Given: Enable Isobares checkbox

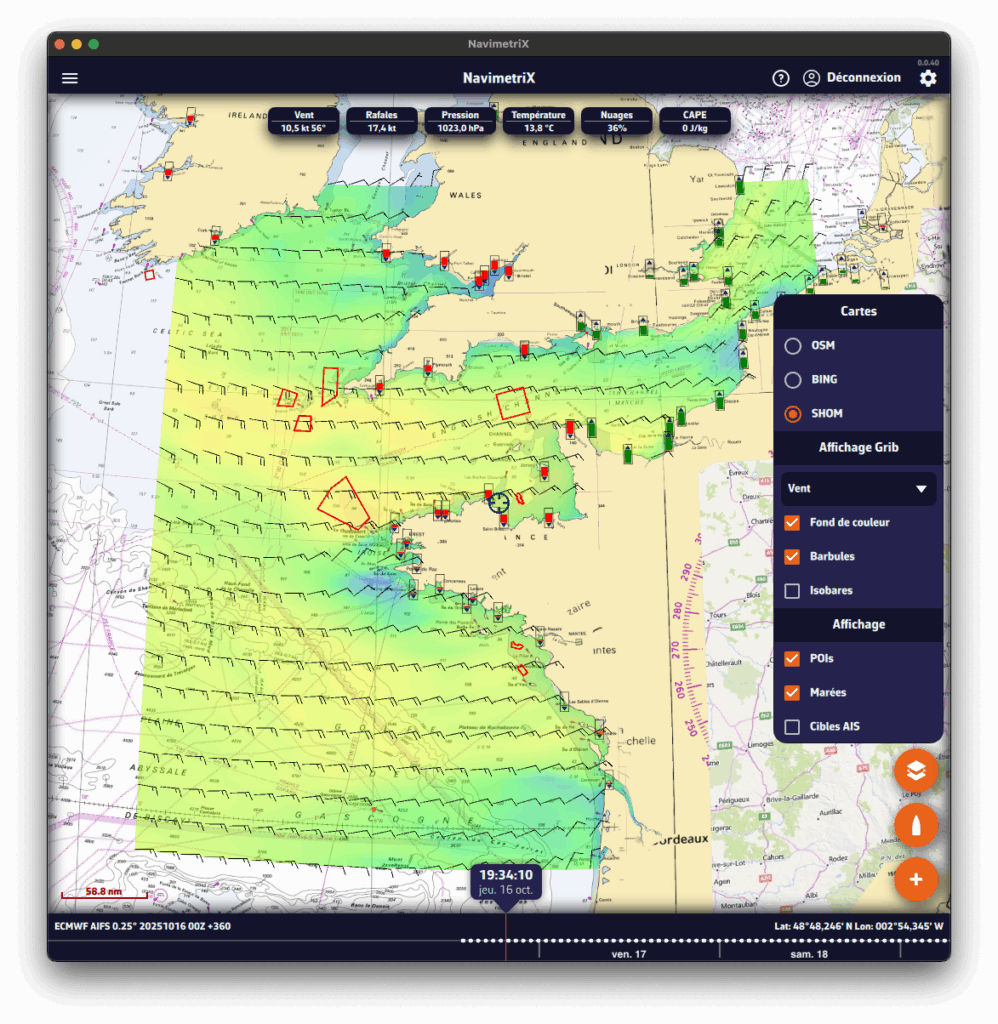Looking at the screenshot, I should 793,591.
